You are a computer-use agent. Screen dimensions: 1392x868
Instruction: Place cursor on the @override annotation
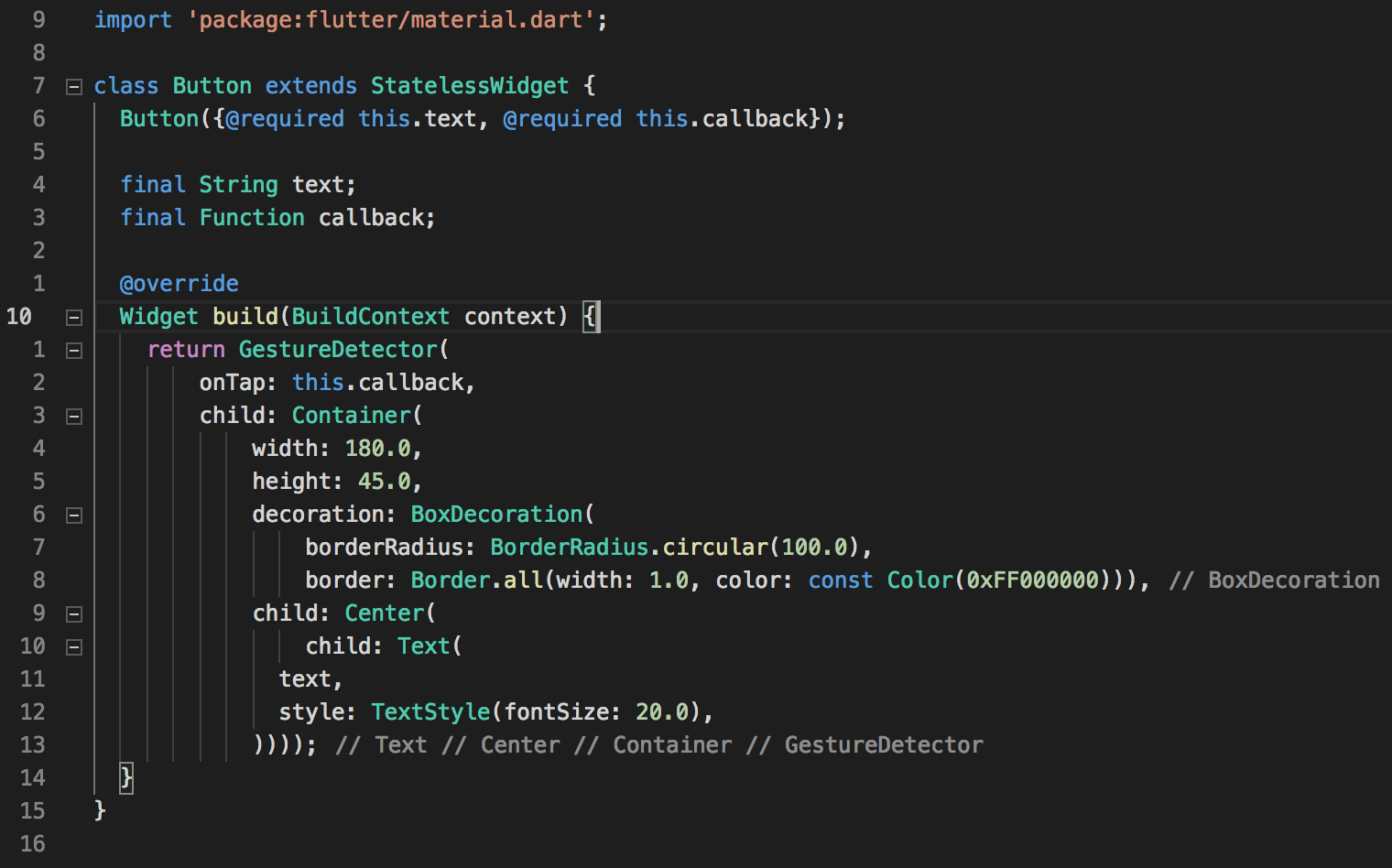point(179,284)
